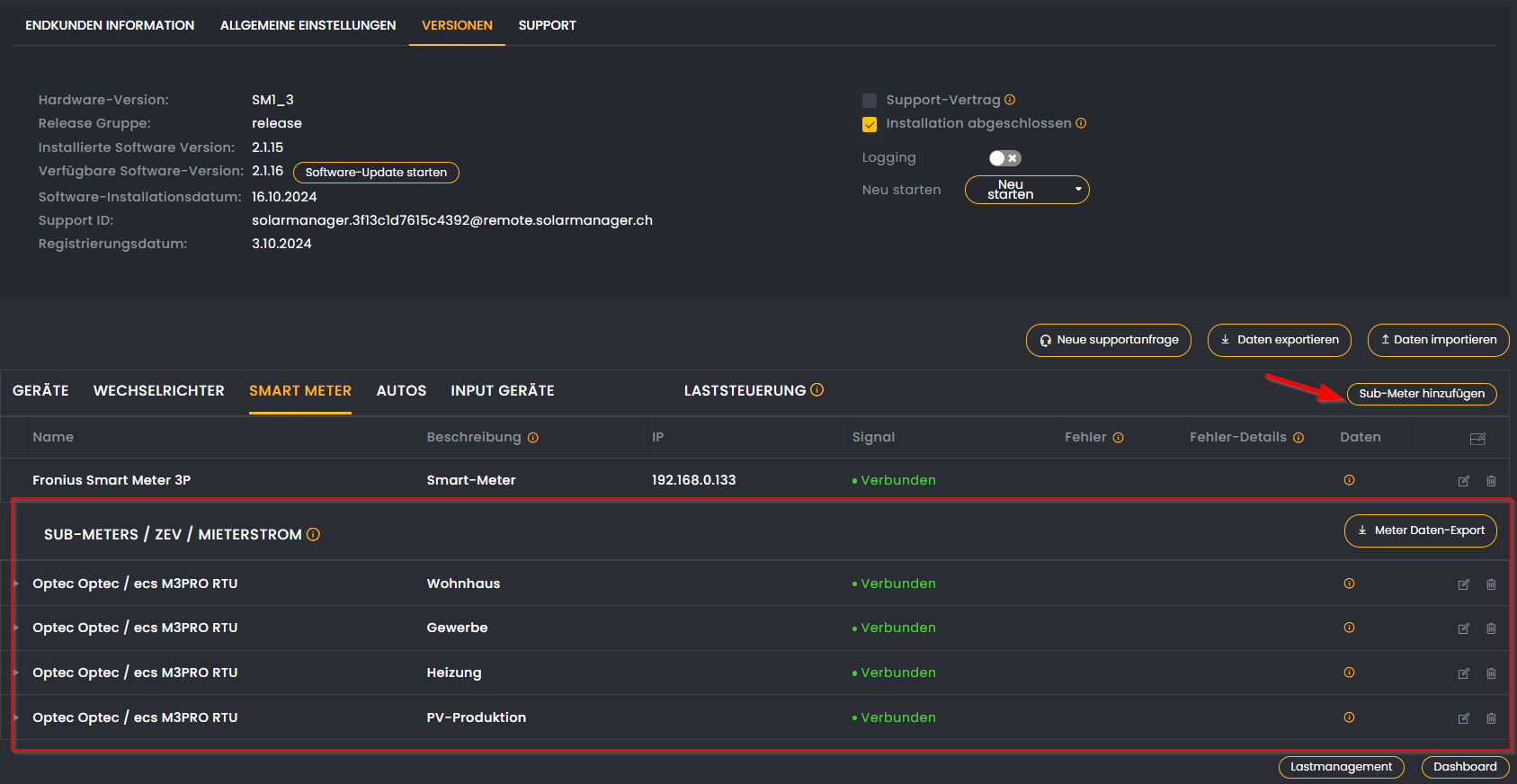Click Daten importieren button
1517x784 pixels.
point(1439,340)
